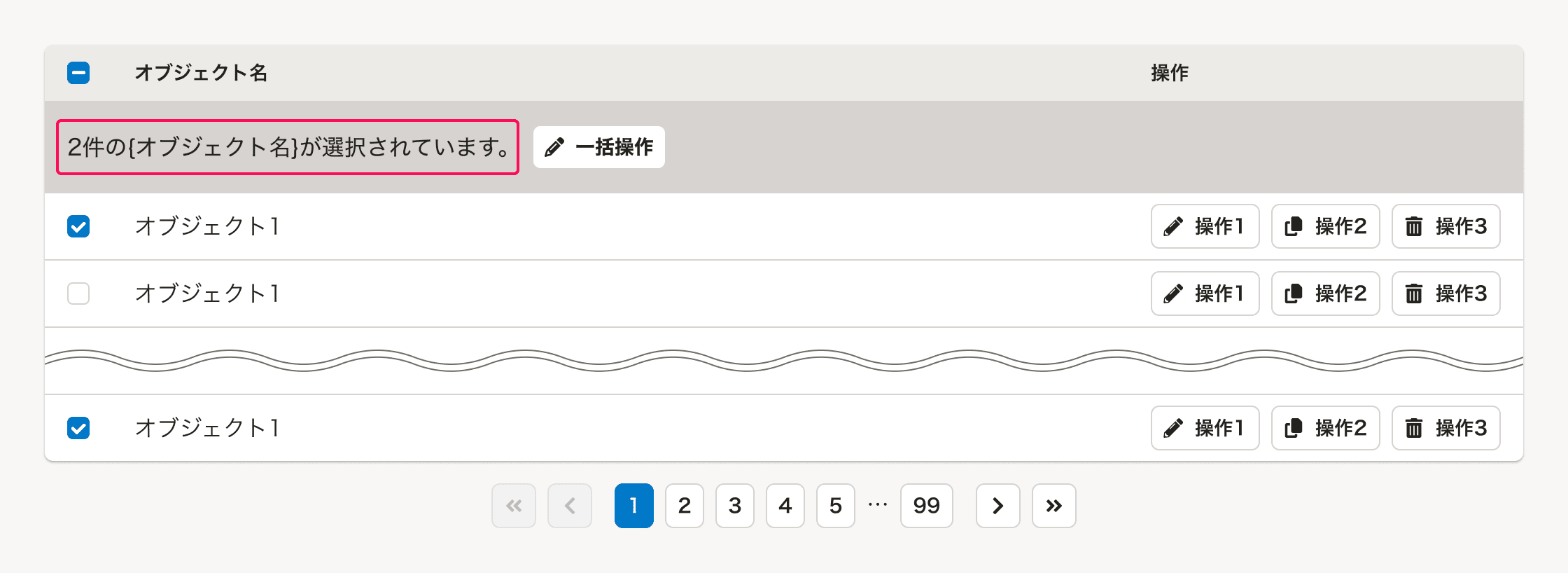Click trash icon of 操作3 in first row
The height and width of the screenshot is (573, 1568).
1414,226
